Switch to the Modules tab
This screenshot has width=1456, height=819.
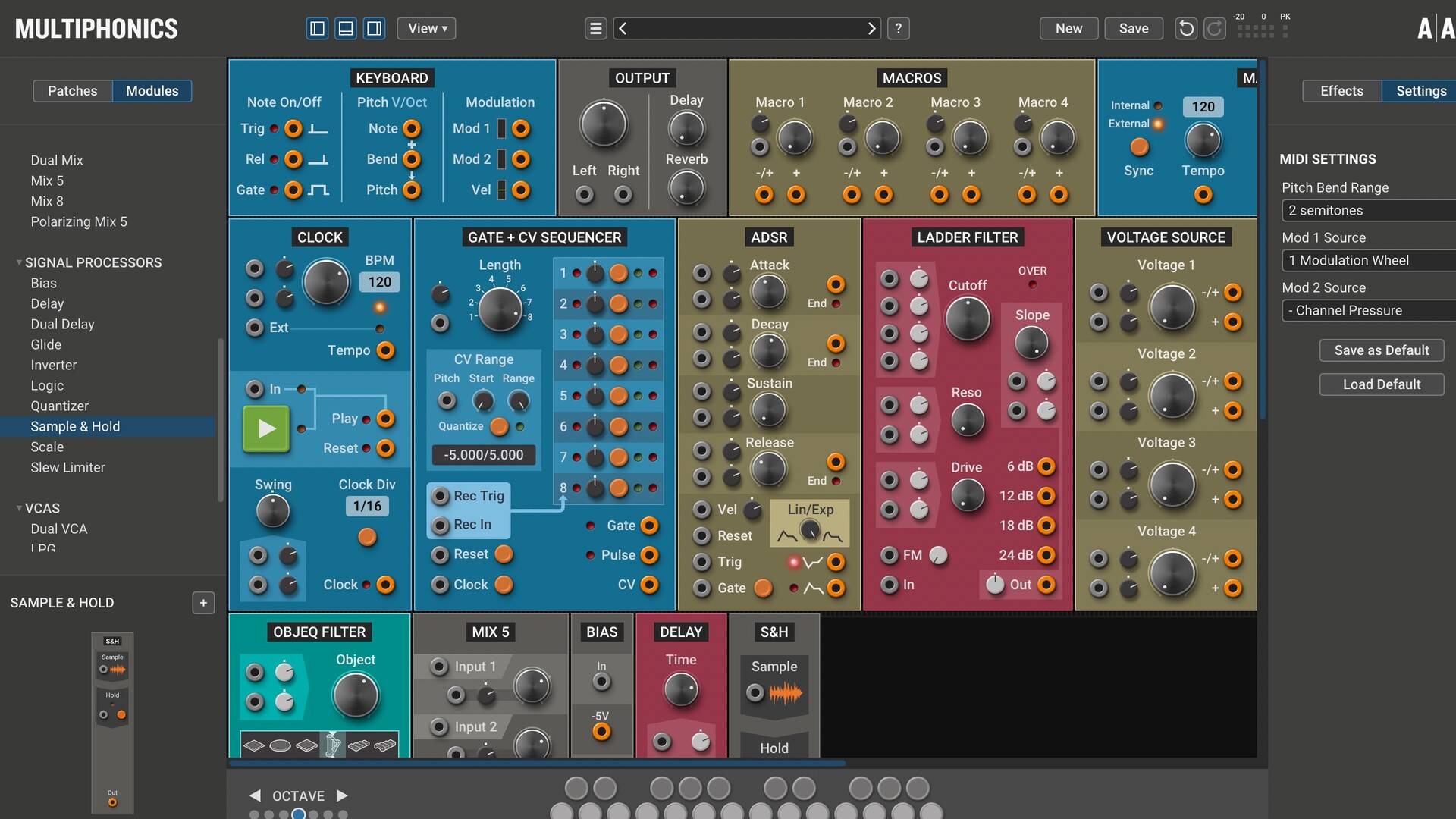(x=152, y=91)
